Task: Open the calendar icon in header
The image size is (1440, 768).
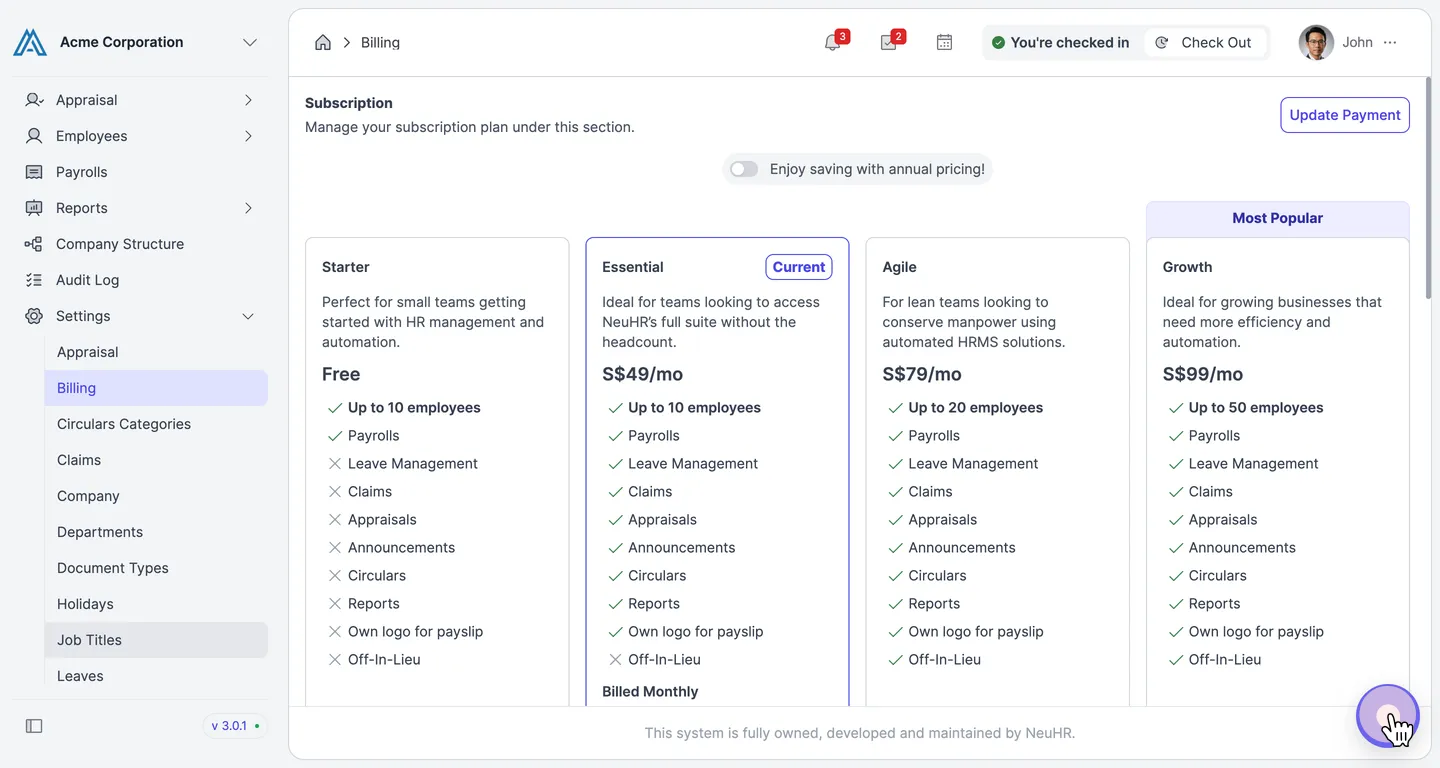Action: 944,42
